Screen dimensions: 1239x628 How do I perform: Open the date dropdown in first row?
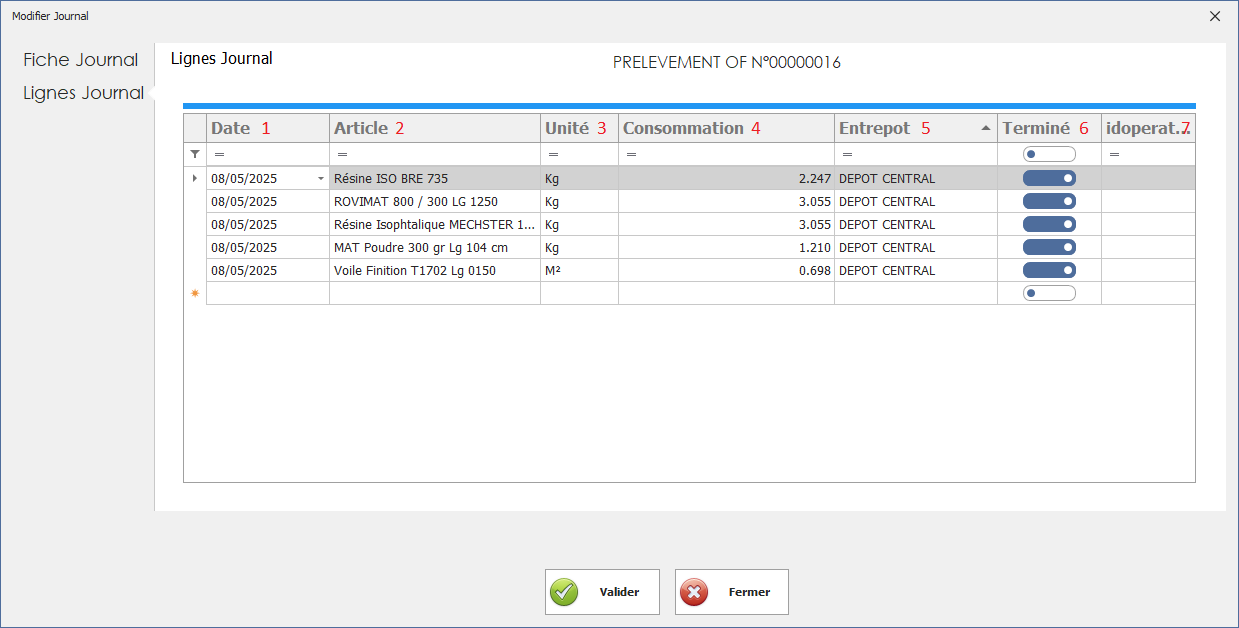(320, 179)
